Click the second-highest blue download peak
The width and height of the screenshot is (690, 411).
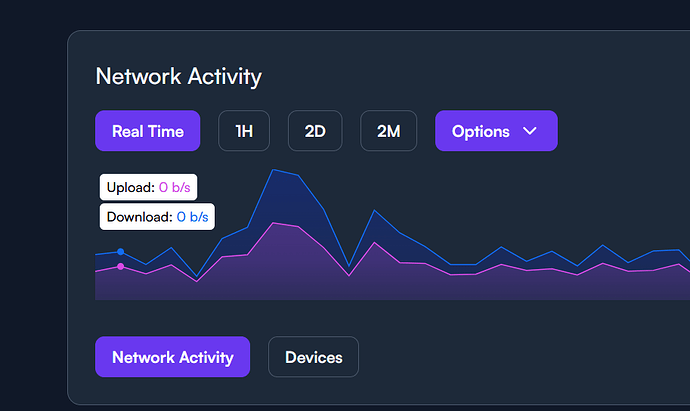pyautogui.click(x=374, y=211)
